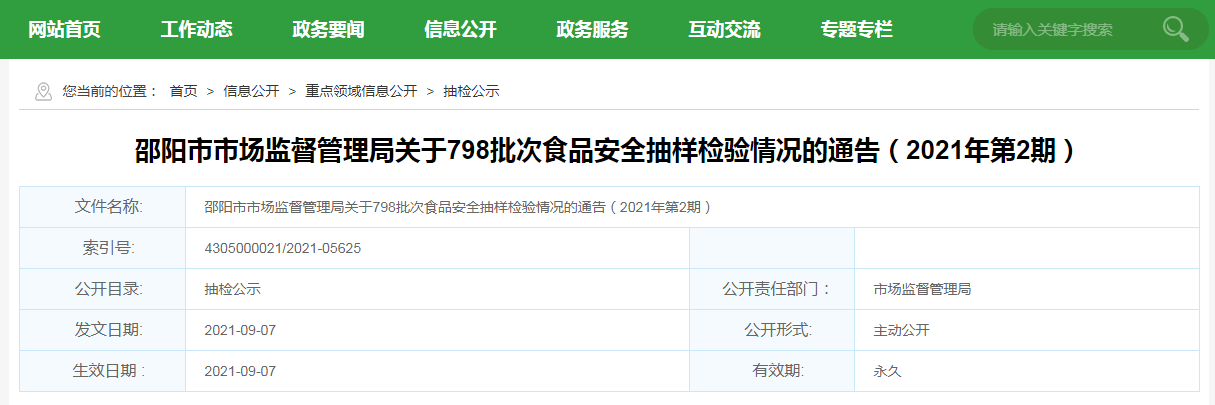Click 您当前的位置 breadcrumb label
This screenshot has width=1215, height=405.
(110, 91)
